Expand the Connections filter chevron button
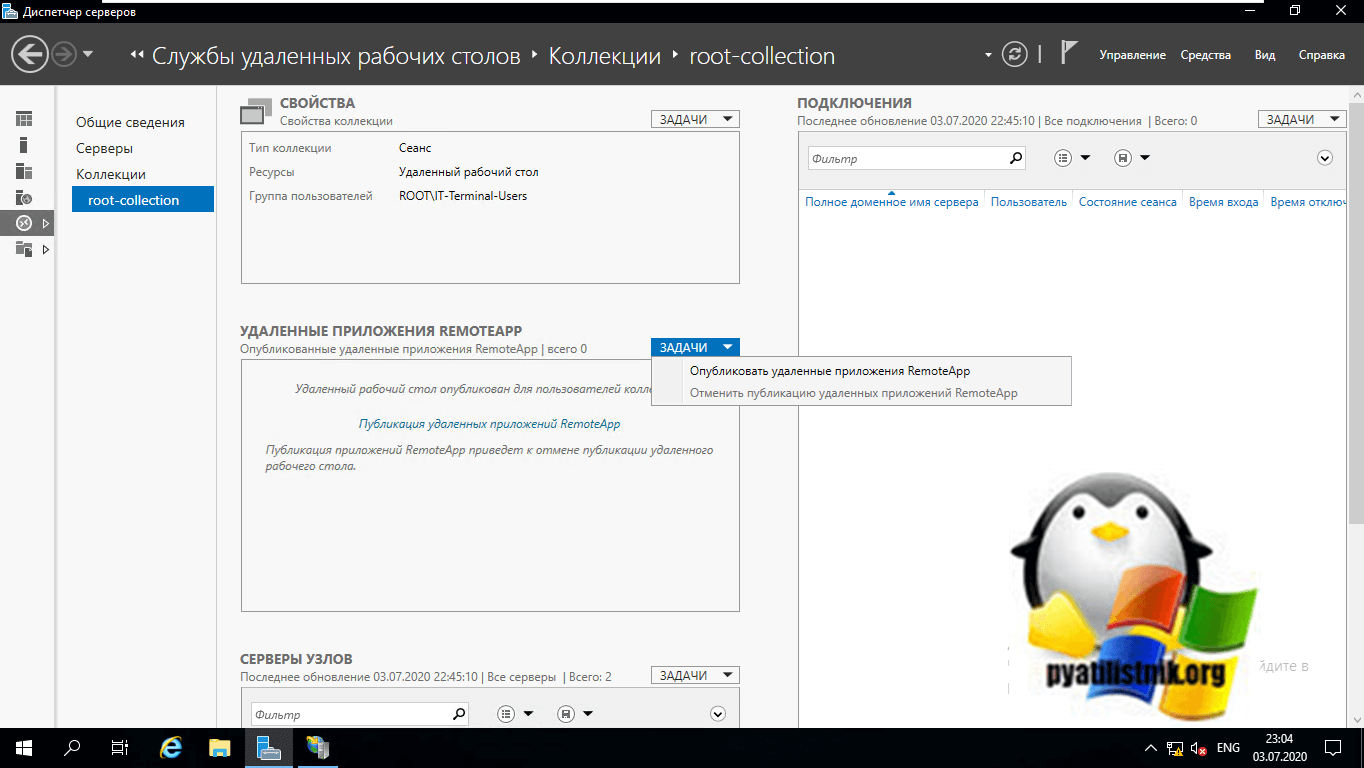1364x768 pixels. (1325, 158)
